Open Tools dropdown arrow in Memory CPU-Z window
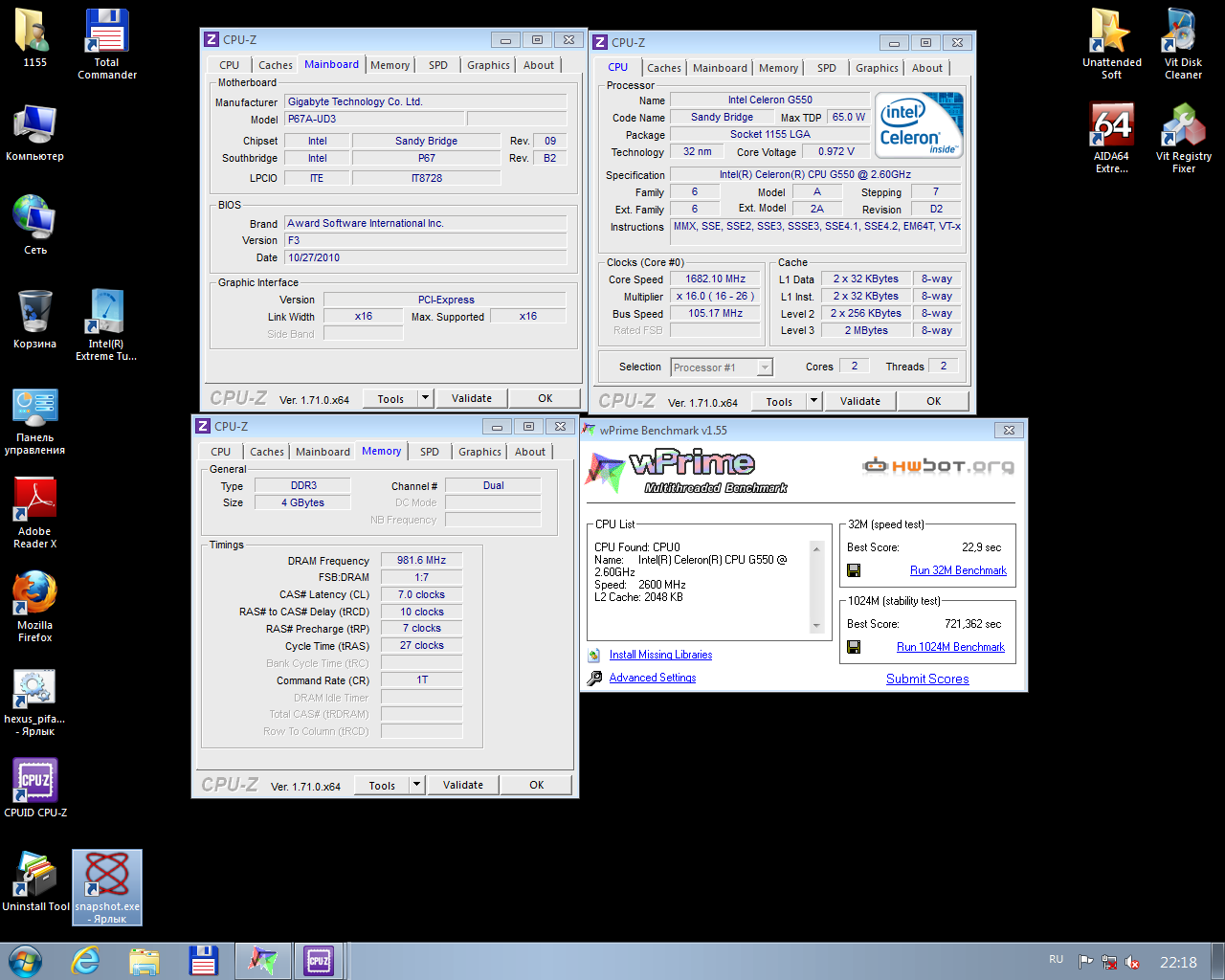1225x980 pixels. [417, 785]
